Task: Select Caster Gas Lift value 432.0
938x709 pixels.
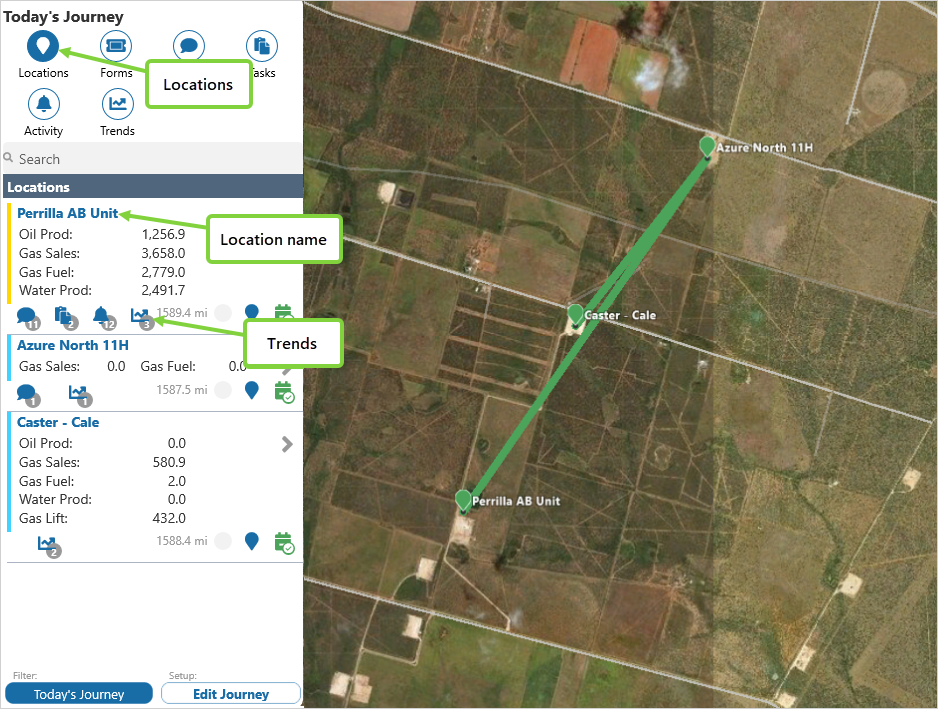Action: (169, 518)
